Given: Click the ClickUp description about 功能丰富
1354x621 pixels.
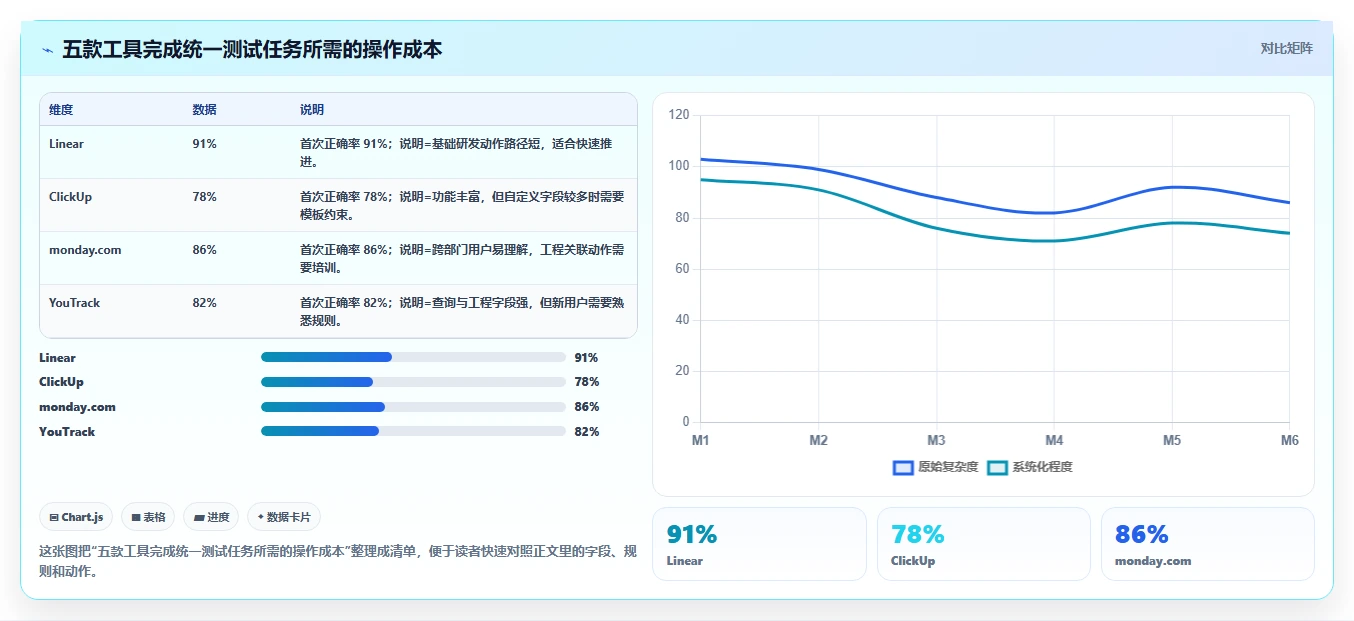Looking at the screenshot, I should tap(462, 206).
